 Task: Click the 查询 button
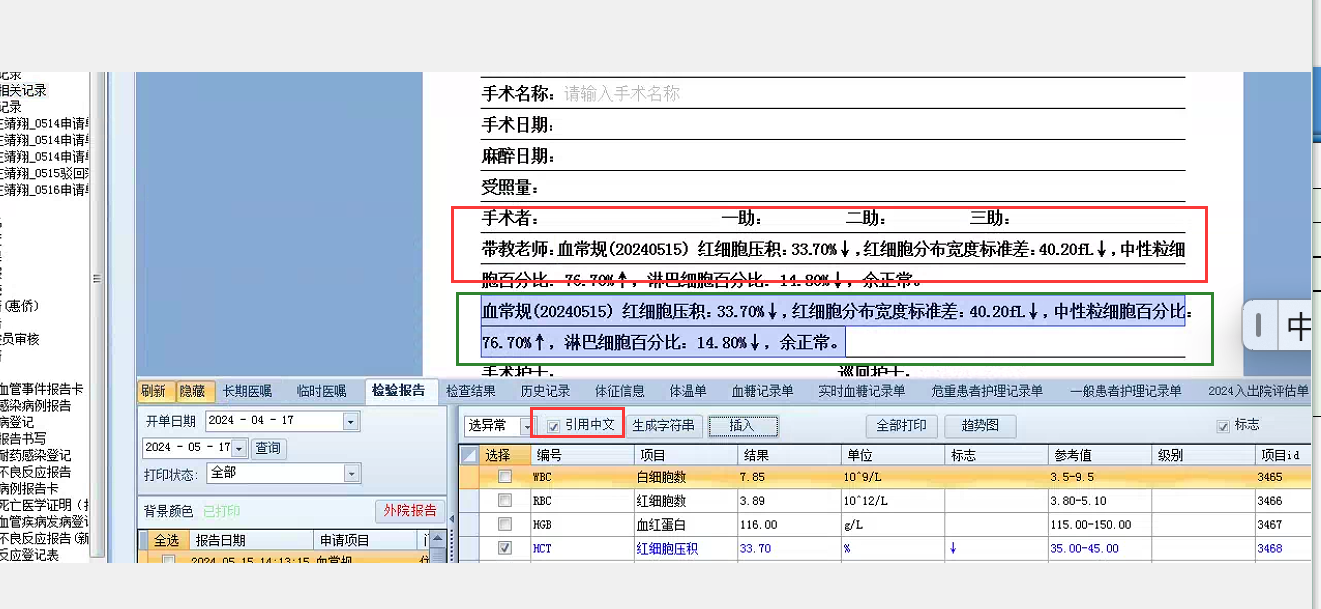pyautogui.click(x=267, y=448)
